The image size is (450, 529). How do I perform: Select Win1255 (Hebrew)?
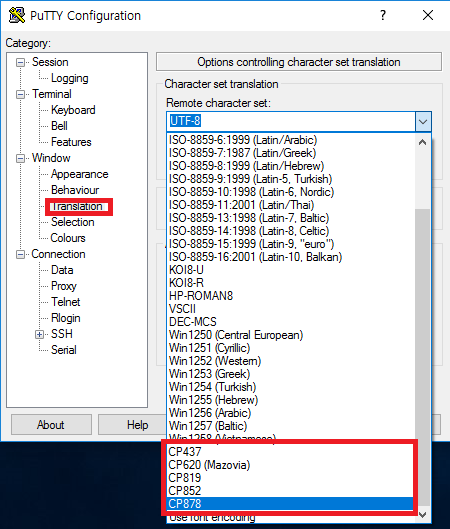[x=291, y=400]
